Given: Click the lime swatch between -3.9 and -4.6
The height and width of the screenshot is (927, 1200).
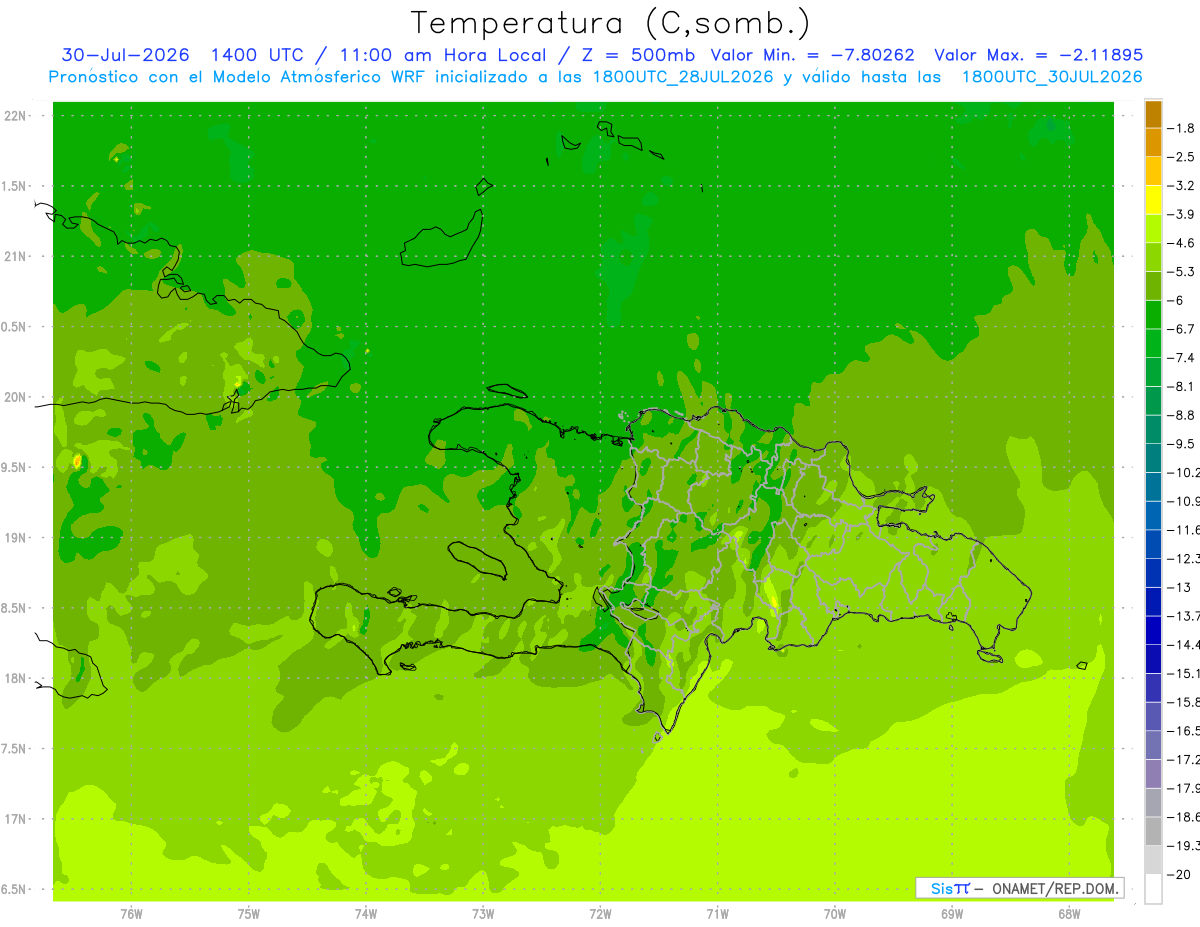Looking at the screenshot, I should click(1153, 229).
